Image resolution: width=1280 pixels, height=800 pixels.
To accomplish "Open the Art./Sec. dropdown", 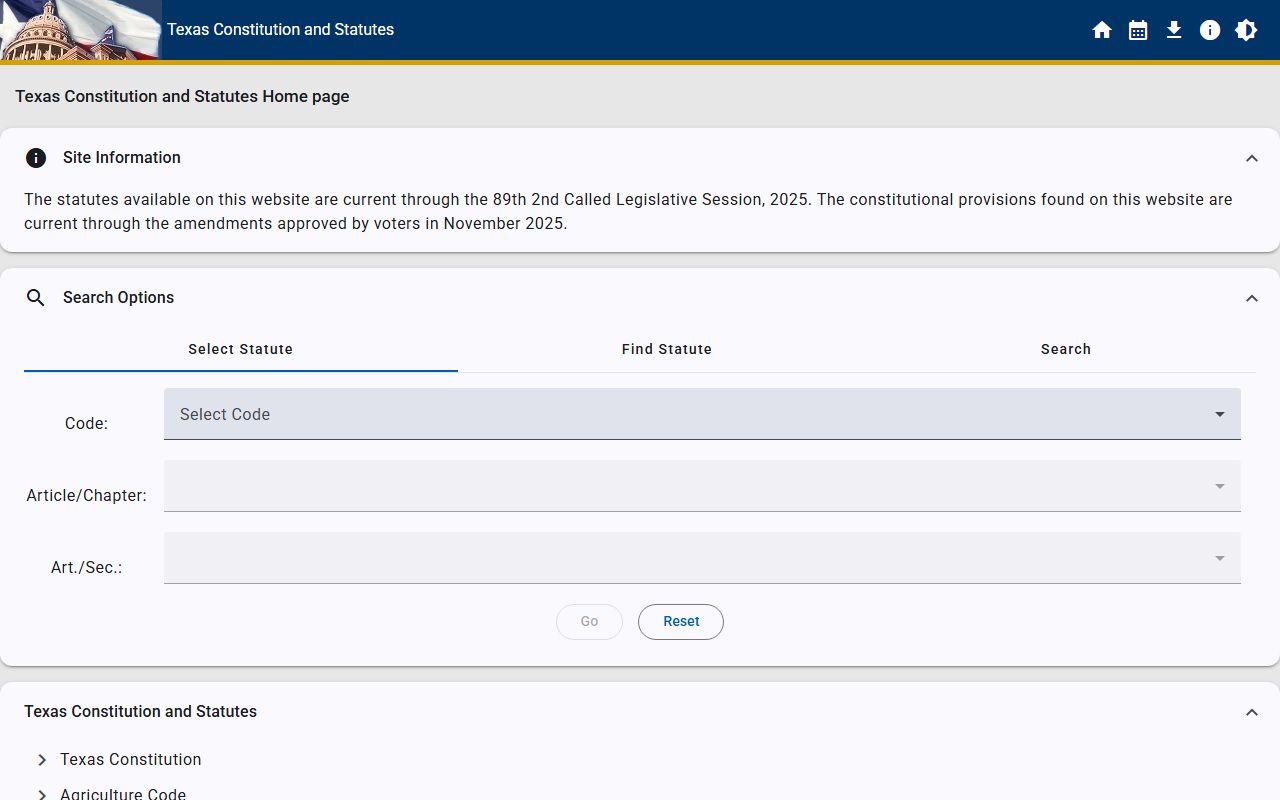I will coord(702,558).
